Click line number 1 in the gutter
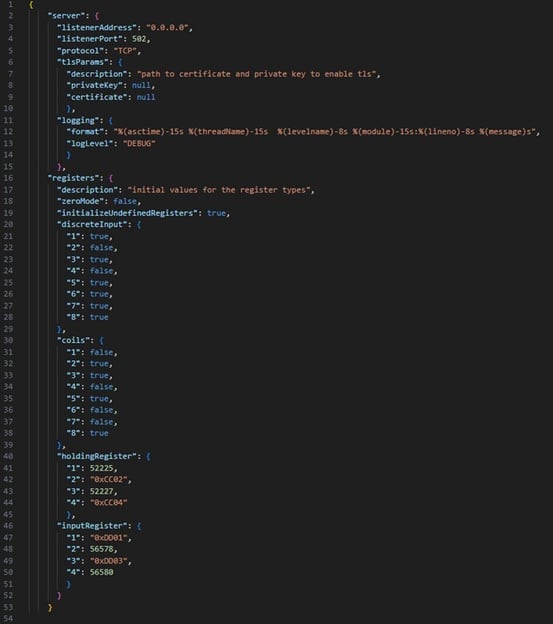This screenshot has height=624, width=553. 10,4
